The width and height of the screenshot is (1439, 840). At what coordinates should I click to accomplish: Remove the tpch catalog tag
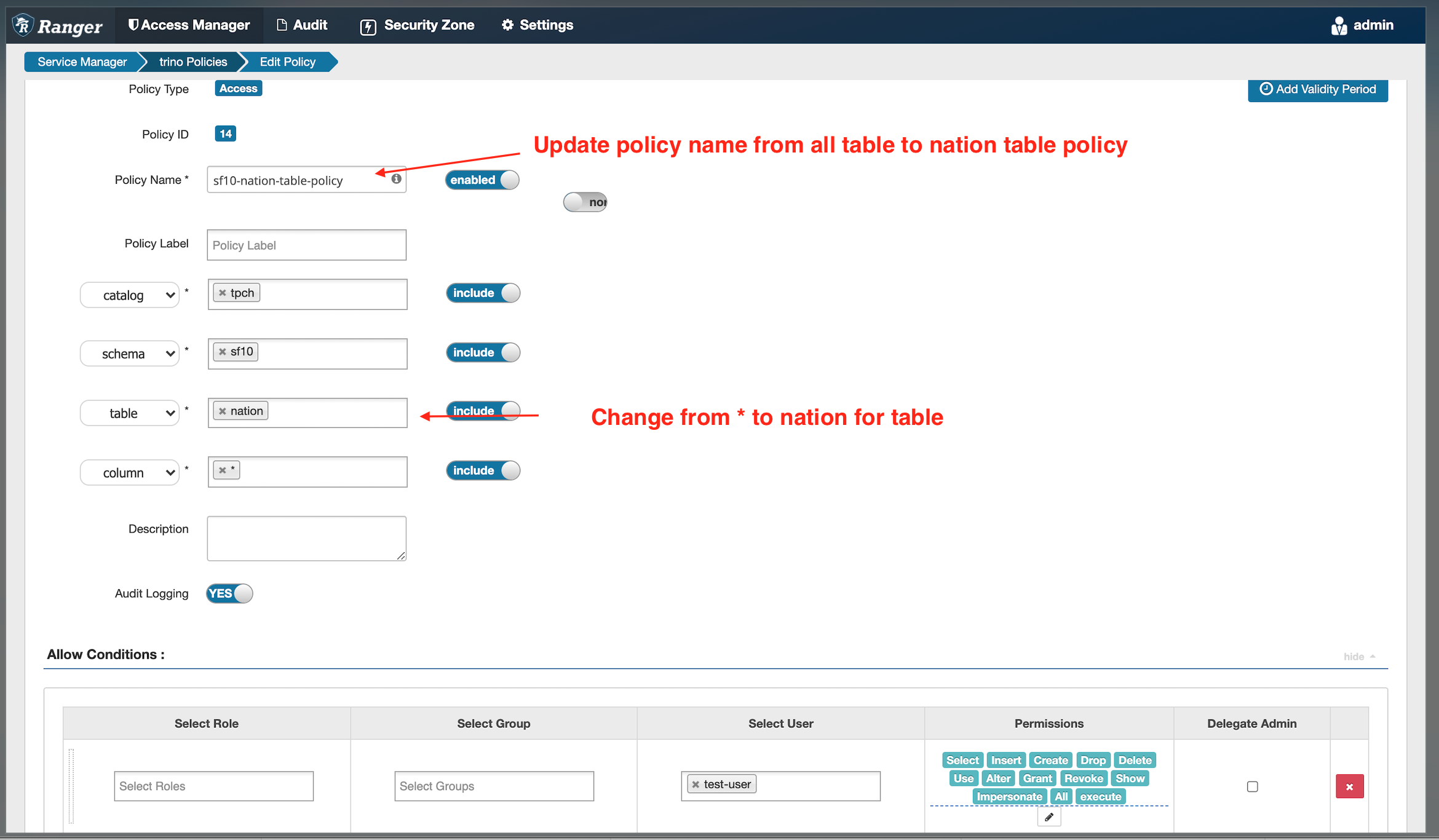point(223,293)
